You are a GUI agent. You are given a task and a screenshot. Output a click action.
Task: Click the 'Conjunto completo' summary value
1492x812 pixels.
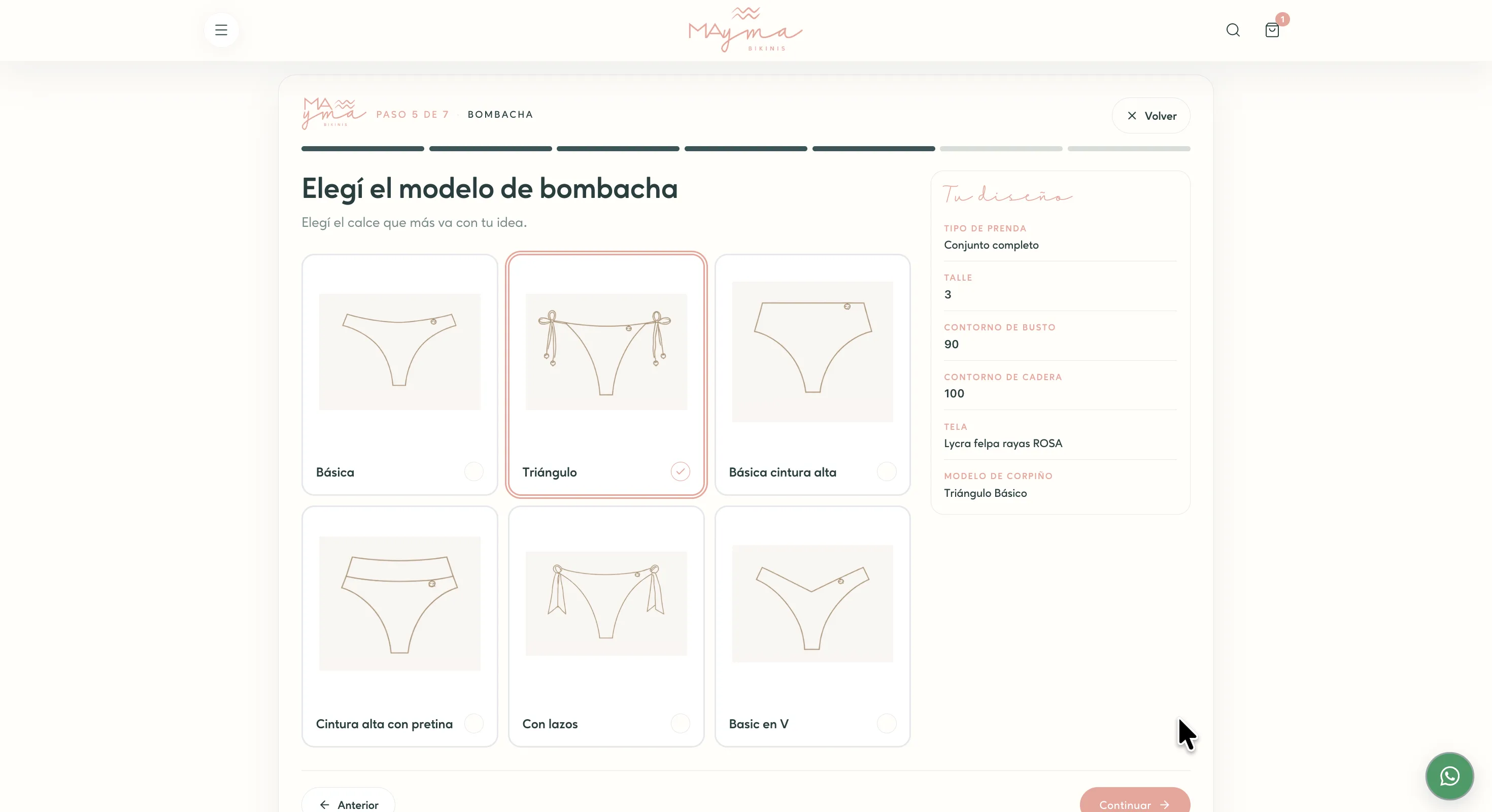click(991, 245)
